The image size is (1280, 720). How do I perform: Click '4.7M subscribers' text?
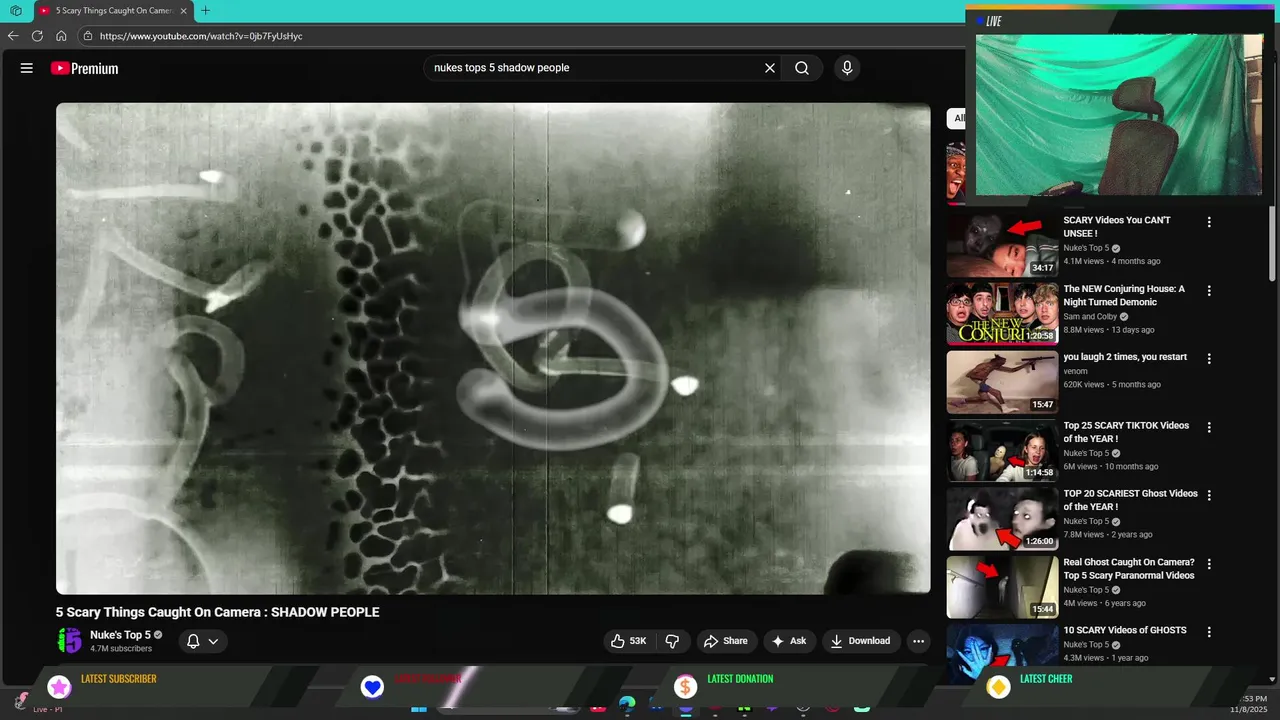[x=121, y=649]
